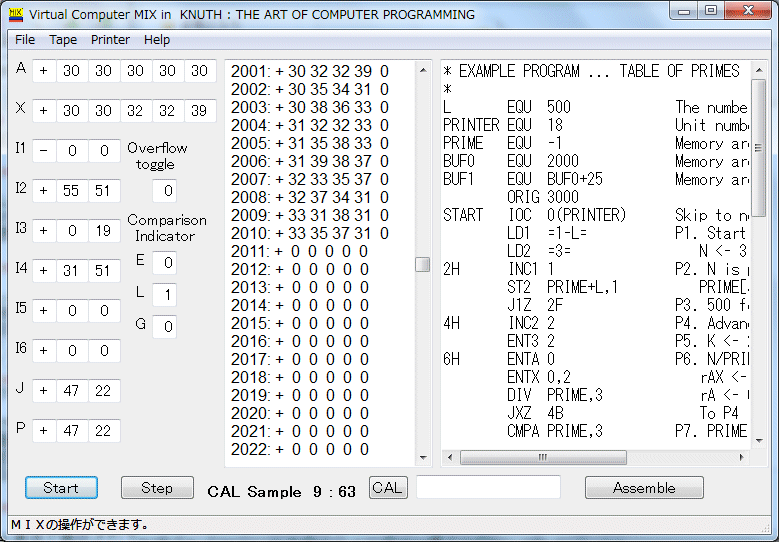
Task: Click the L comparison indicator field
Action: click(x=164, y=295)
